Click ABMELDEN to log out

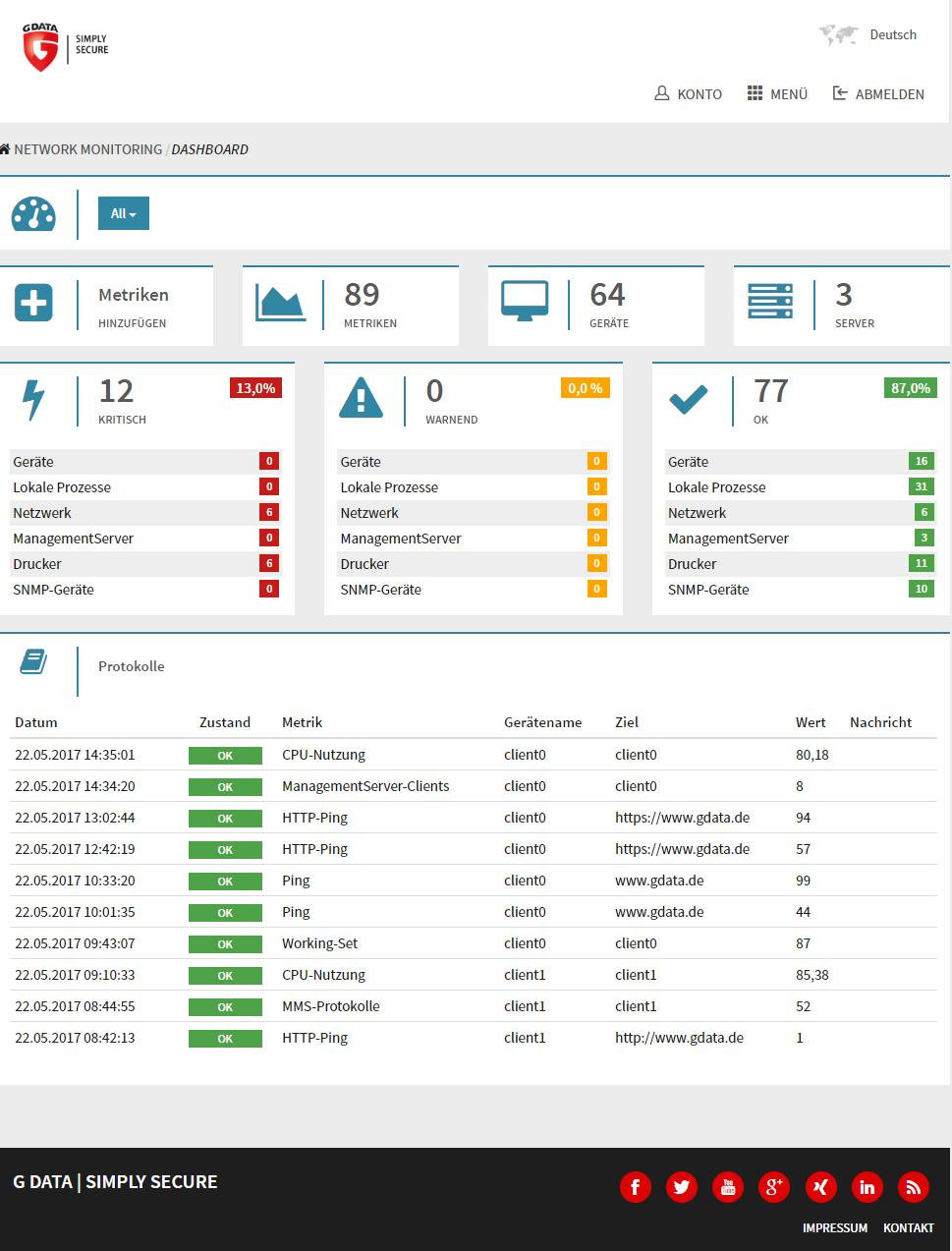point(879,94)
